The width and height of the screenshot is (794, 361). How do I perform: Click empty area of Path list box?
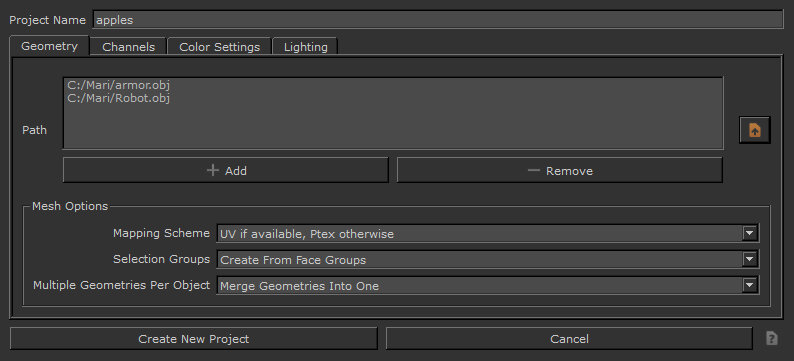[x=393, y=127]
